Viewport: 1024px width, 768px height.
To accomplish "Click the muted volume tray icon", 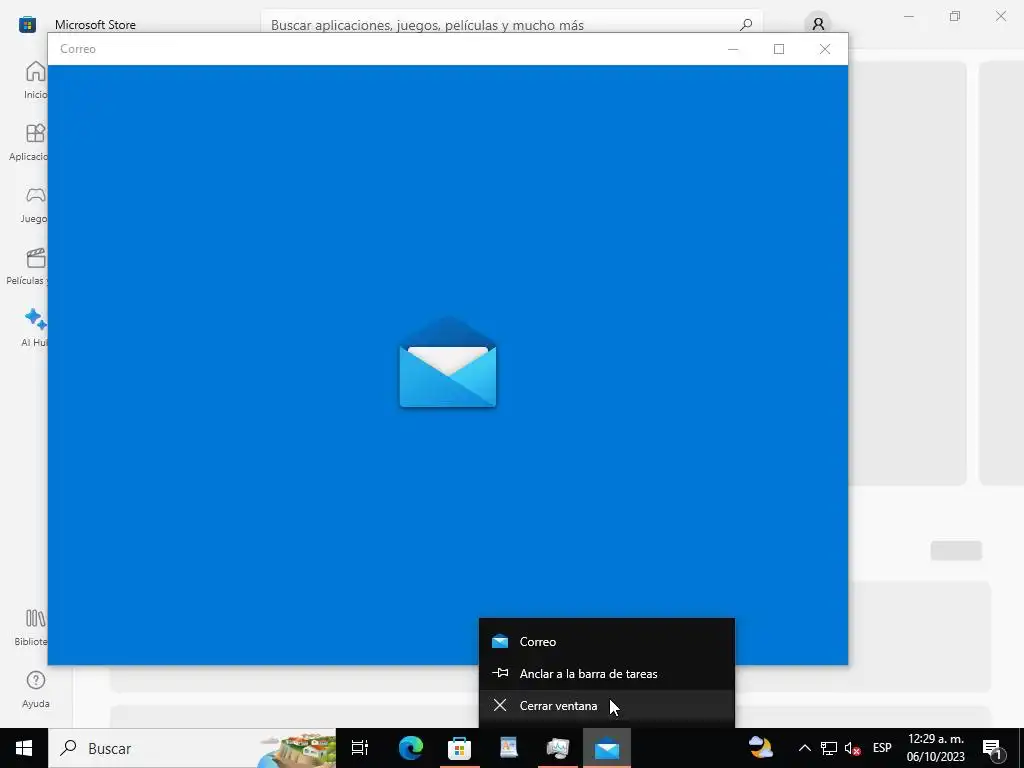I will (852, 748).
